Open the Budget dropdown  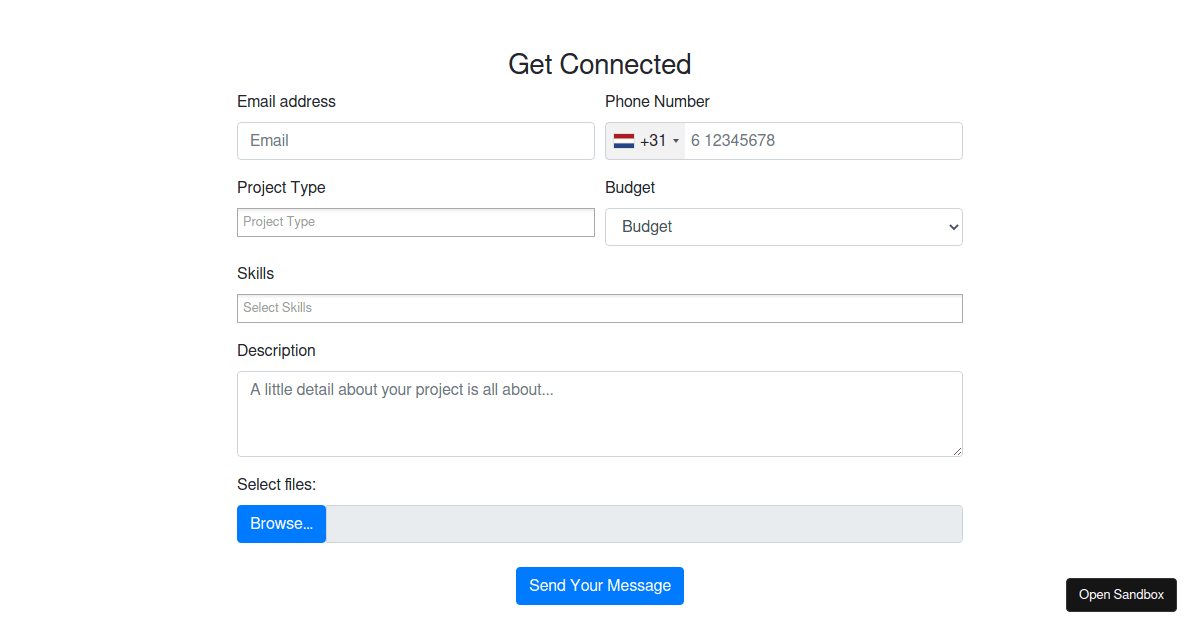(x=783, y=227)
